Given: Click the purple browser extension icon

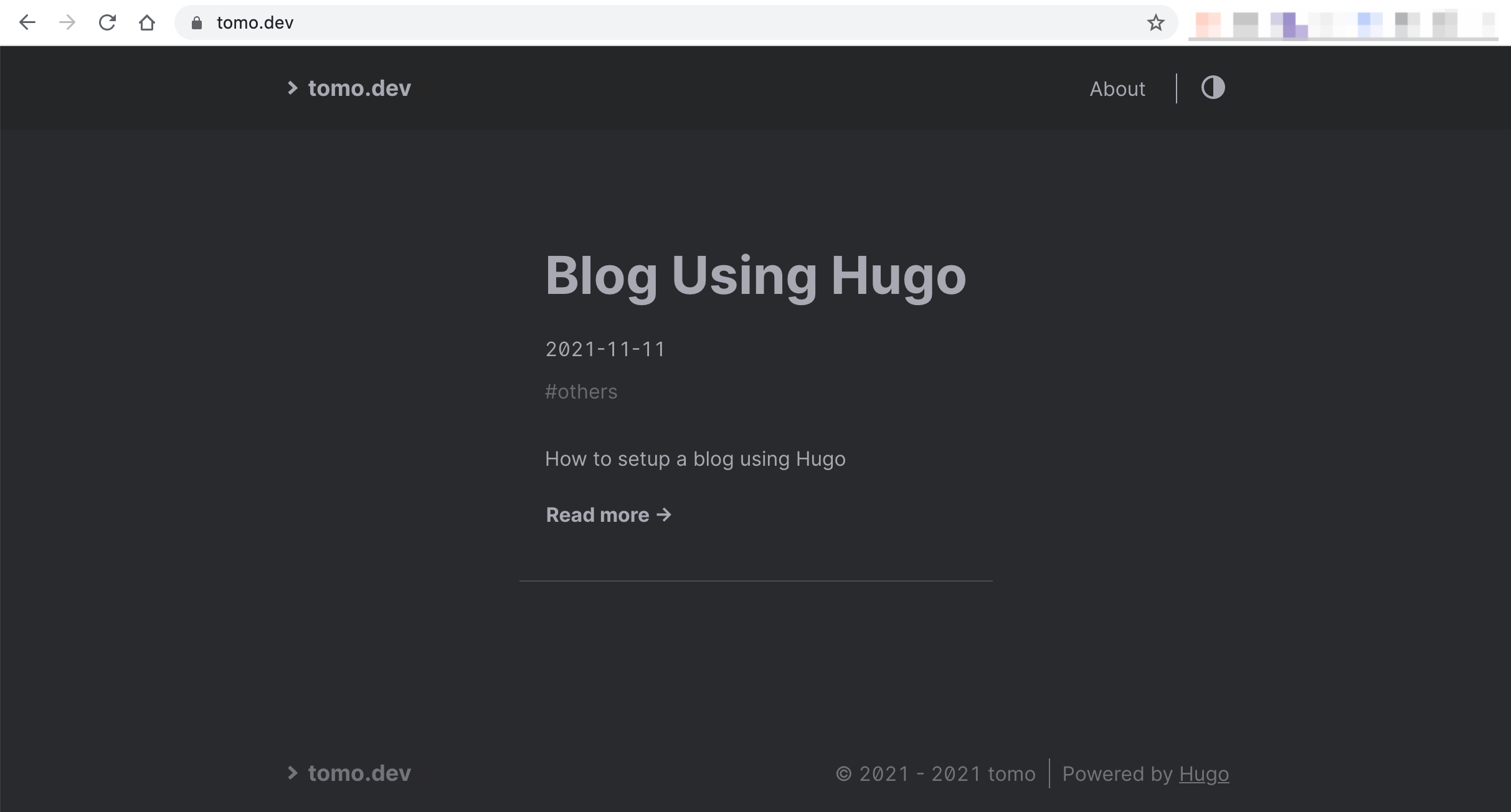Looking at the screenshot, I should click(x=1289, y=25).
